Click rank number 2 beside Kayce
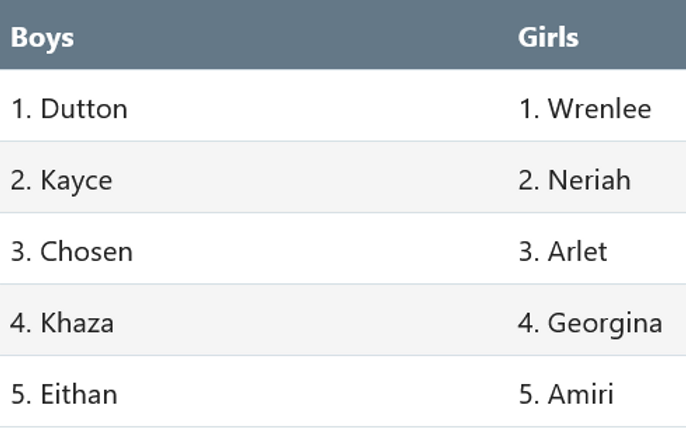The height and width of the screenshot is (428, 686). click(x=21, y=180)
